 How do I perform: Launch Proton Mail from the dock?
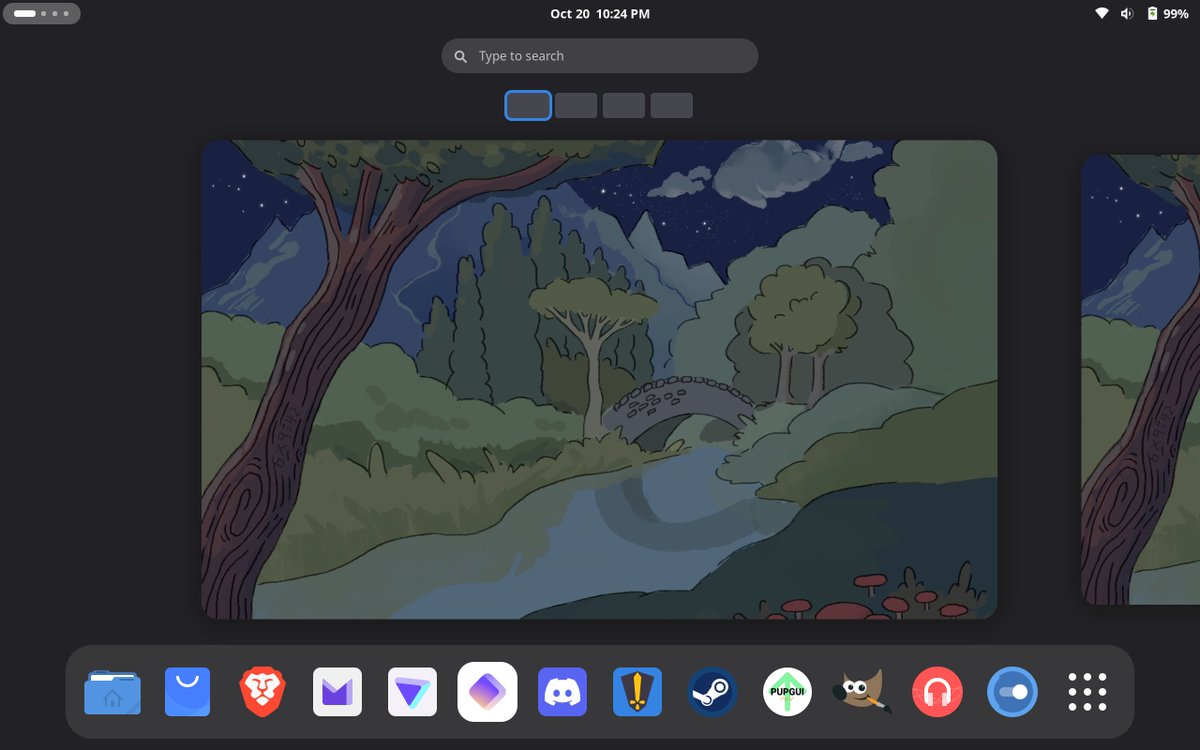tap(337, 692)
